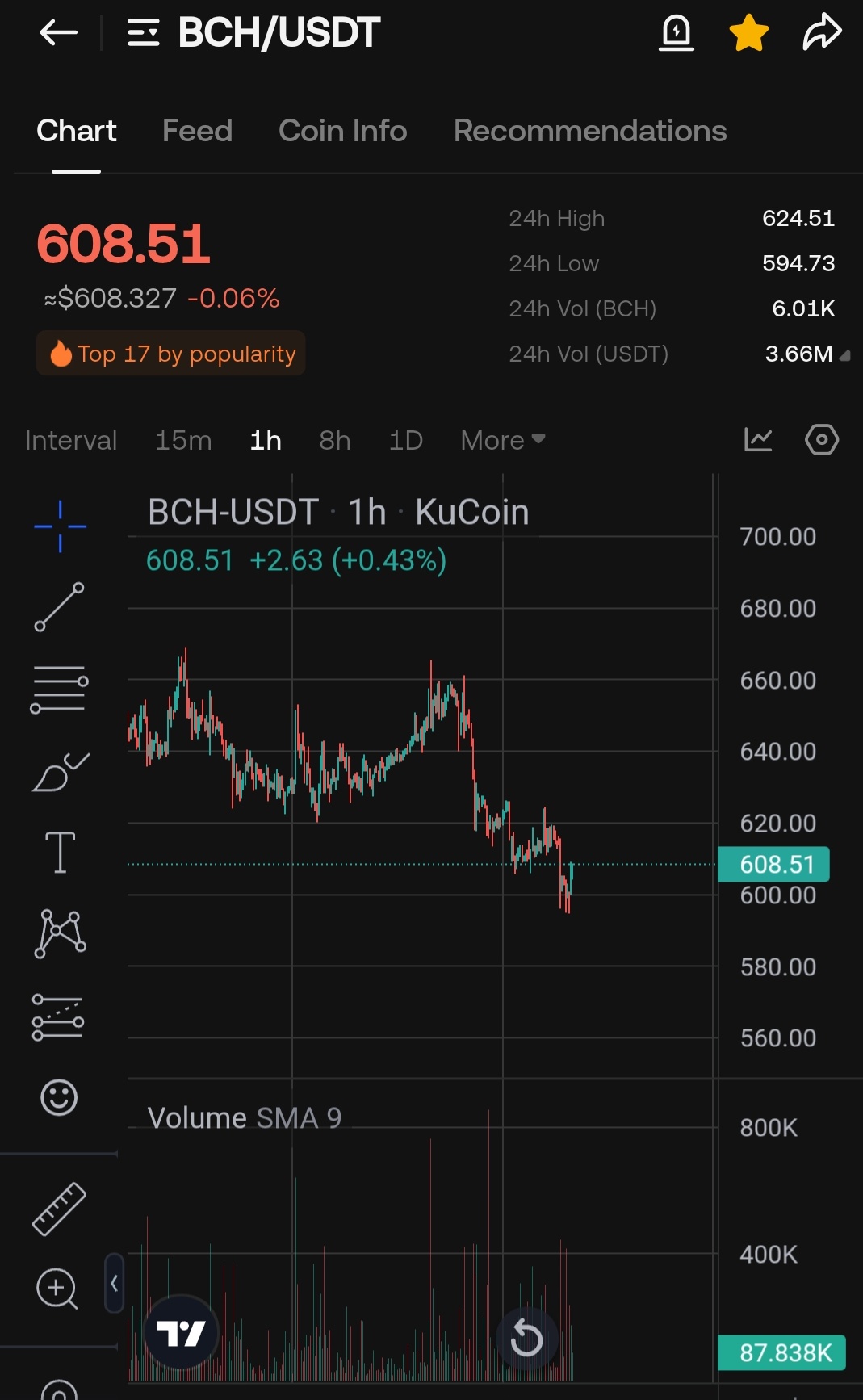Open the price alert bell icon

click(677, 33)
